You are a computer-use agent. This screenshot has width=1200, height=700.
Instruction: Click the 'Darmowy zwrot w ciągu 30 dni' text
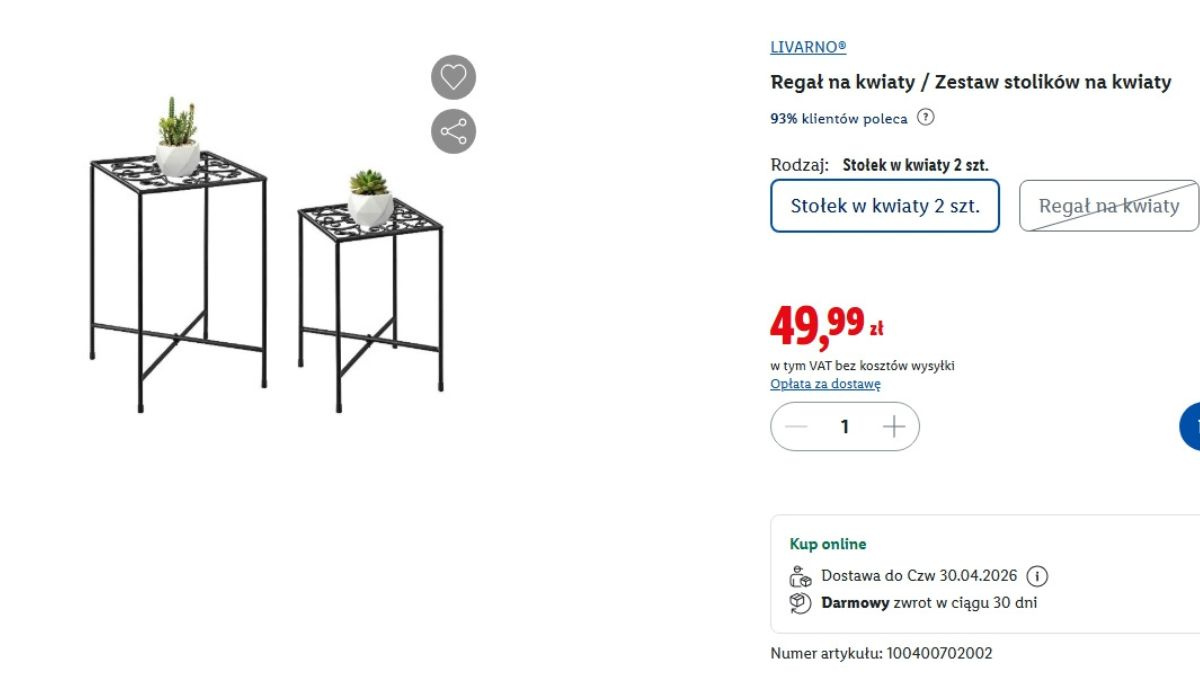point(929,603)
